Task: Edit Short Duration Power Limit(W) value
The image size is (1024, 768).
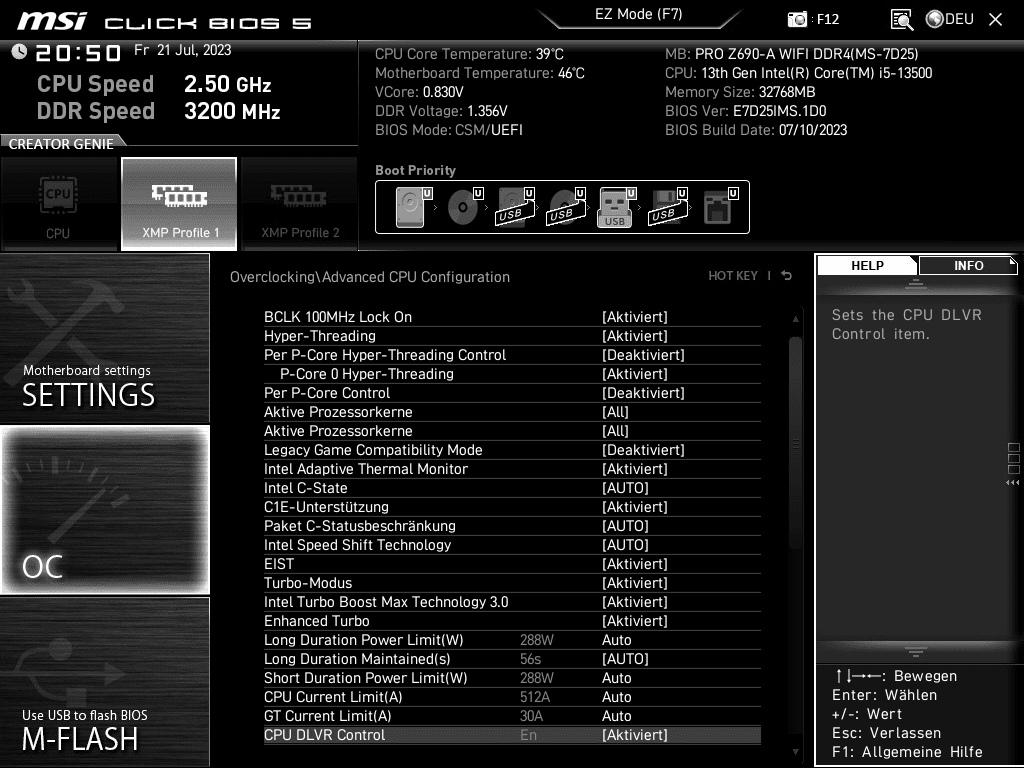Action: coord(616,677)
